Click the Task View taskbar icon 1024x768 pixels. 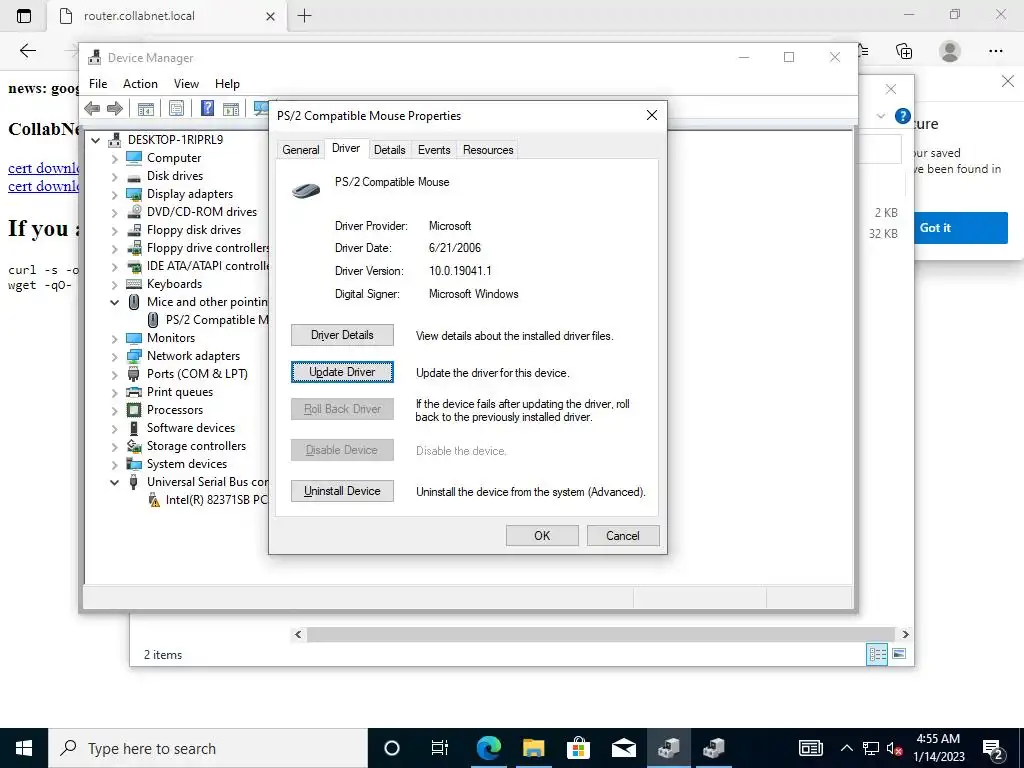(440, 748)
